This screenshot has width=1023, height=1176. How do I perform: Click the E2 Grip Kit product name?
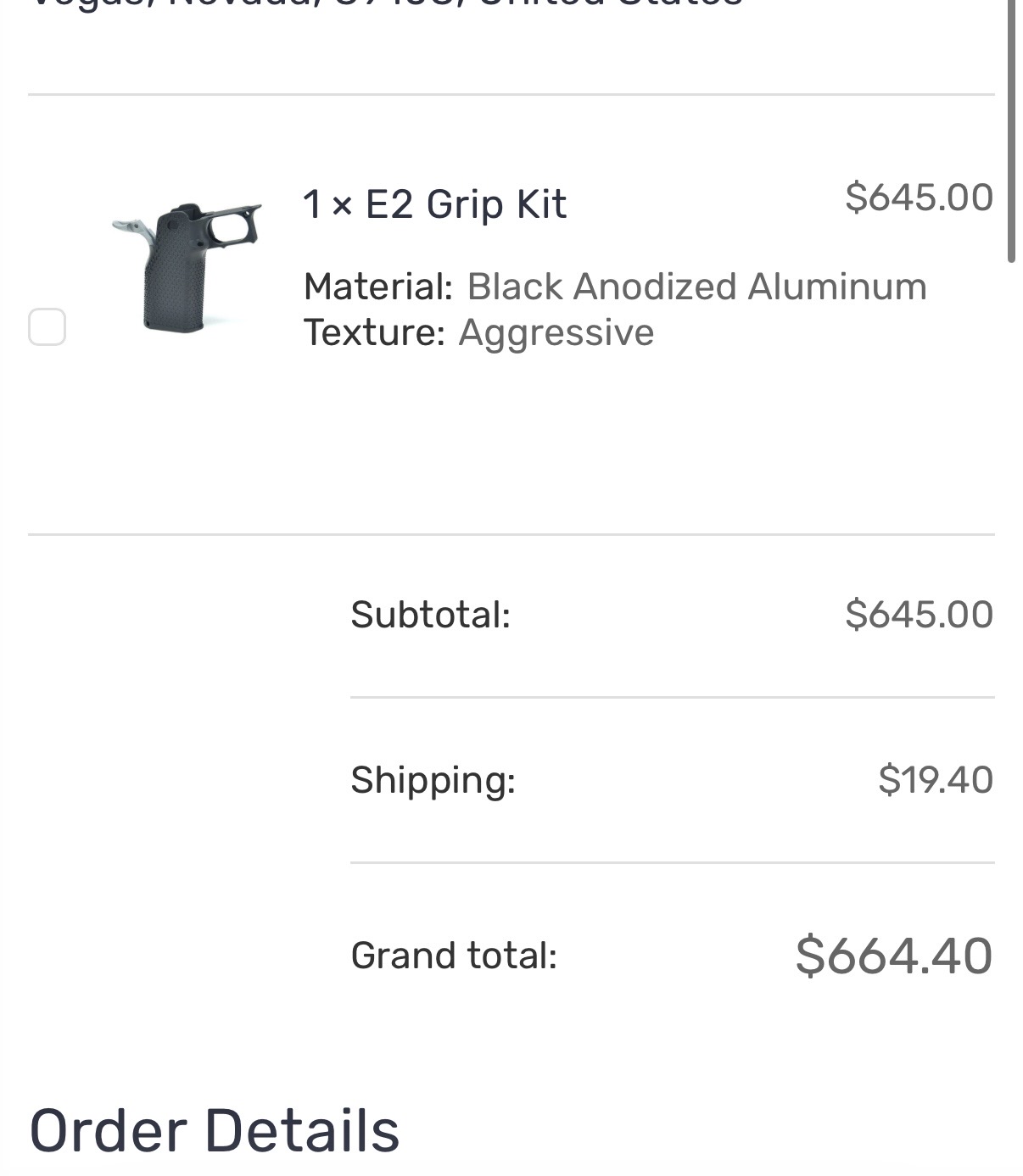(x=466, y=204)
